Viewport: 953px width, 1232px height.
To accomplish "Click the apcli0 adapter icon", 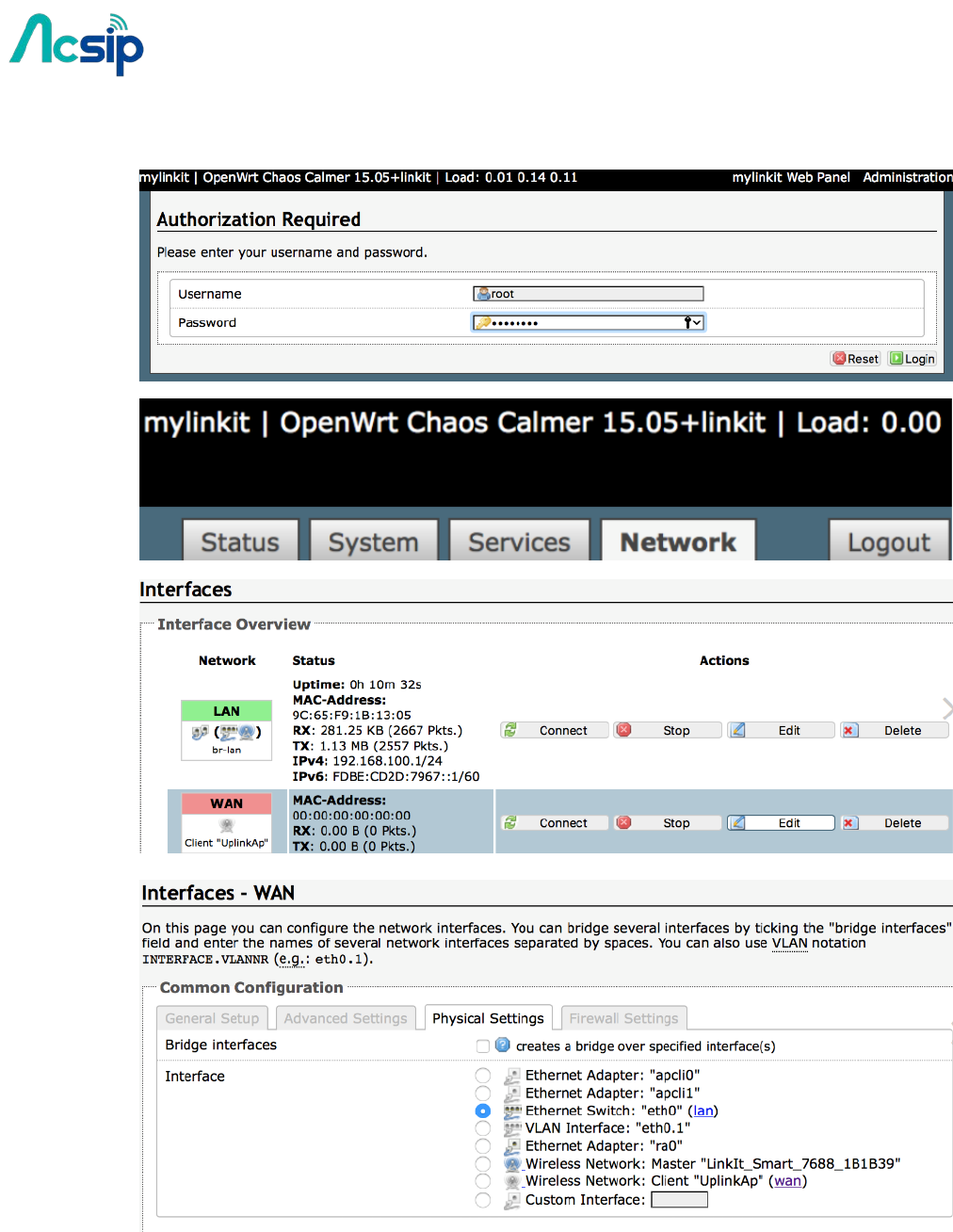I will click(x=512, y=1076).
